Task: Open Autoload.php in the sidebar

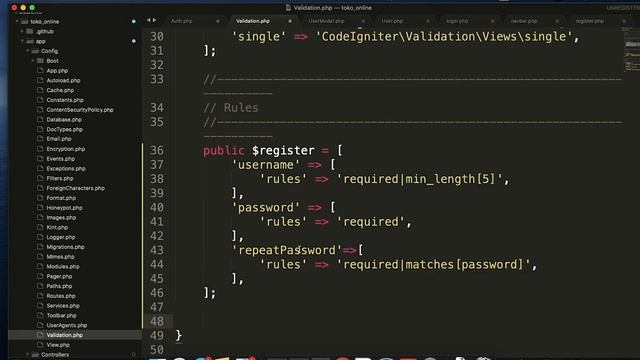Action: [x=63, y=80]
